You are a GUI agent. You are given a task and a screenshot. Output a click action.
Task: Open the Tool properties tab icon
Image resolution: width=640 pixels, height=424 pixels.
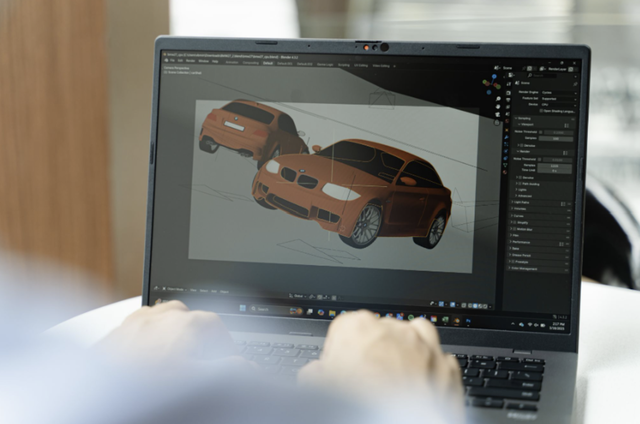509,84
